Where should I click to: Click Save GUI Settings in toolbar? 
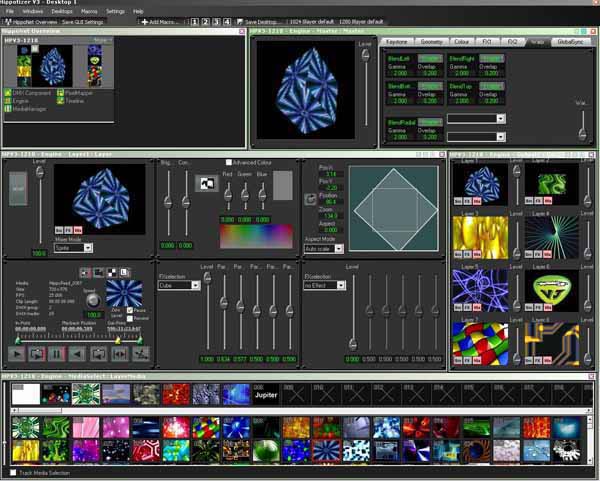pyautogui.click(x=83, y=22)
